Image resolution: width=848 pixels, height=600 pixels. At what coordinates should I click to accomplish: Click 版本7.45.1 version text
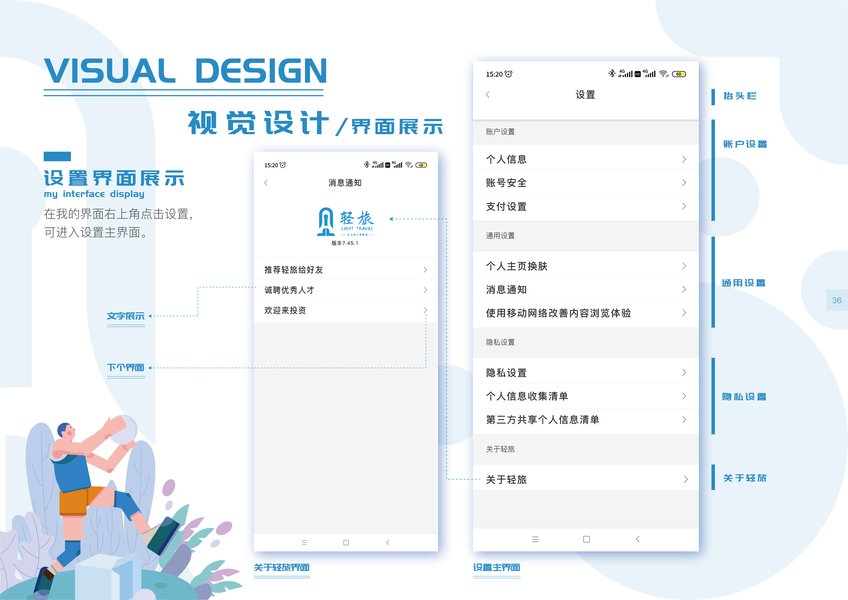point(345,243)
